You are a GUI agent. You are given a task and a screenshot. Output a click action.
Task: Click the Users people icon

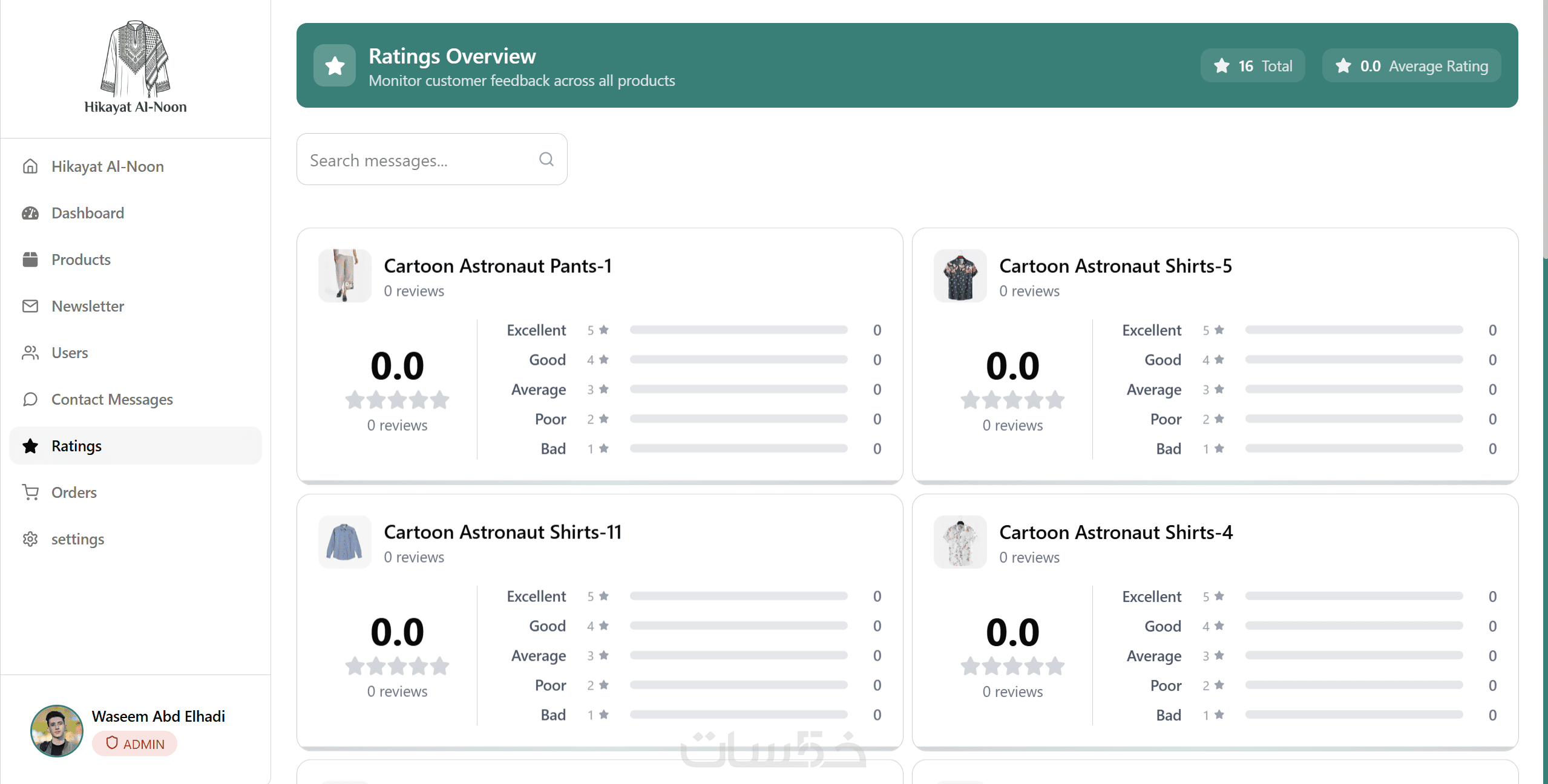click(30, 353)
